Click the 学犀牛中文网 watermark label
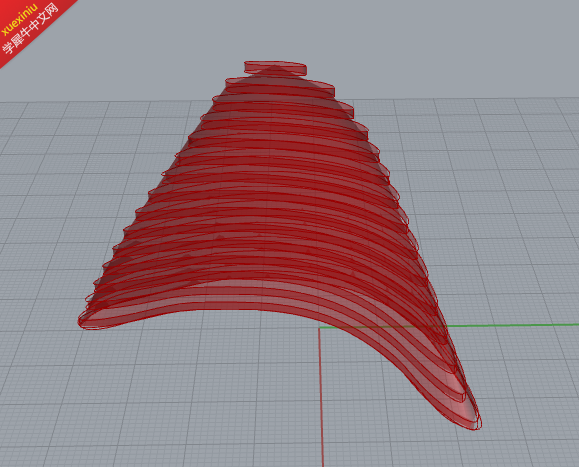Viewport: 579px width, 467px height. point(30,29)
